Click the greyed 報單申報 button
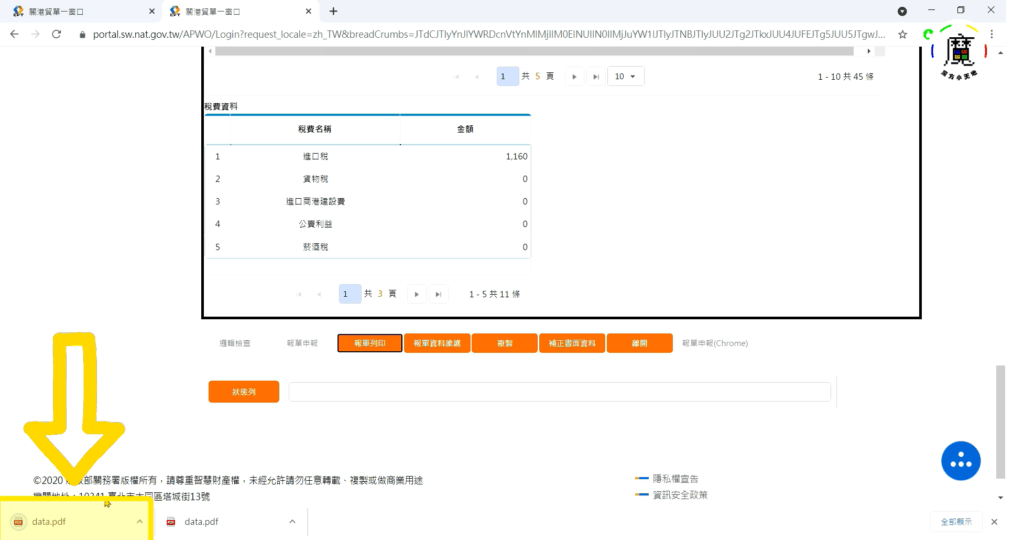 [302, 343]
